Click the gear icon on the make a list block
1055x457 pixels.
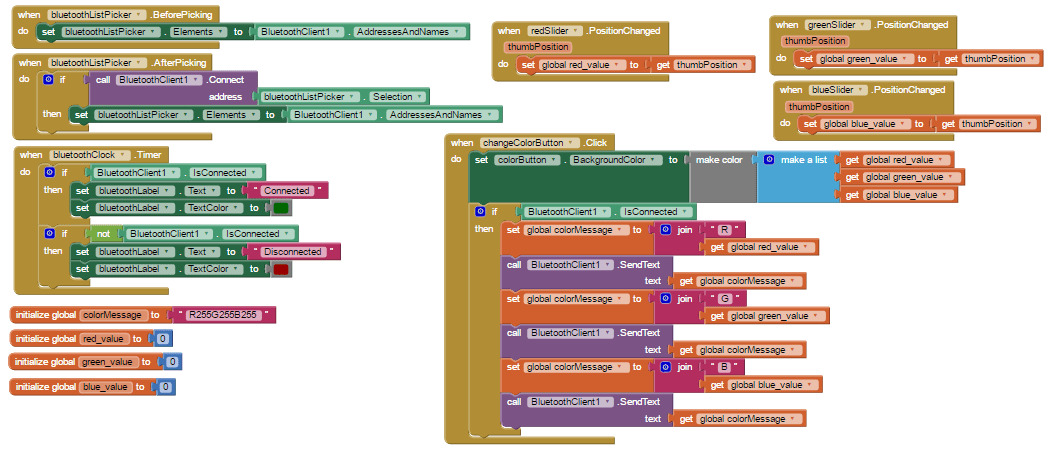(x=769, y=160)
